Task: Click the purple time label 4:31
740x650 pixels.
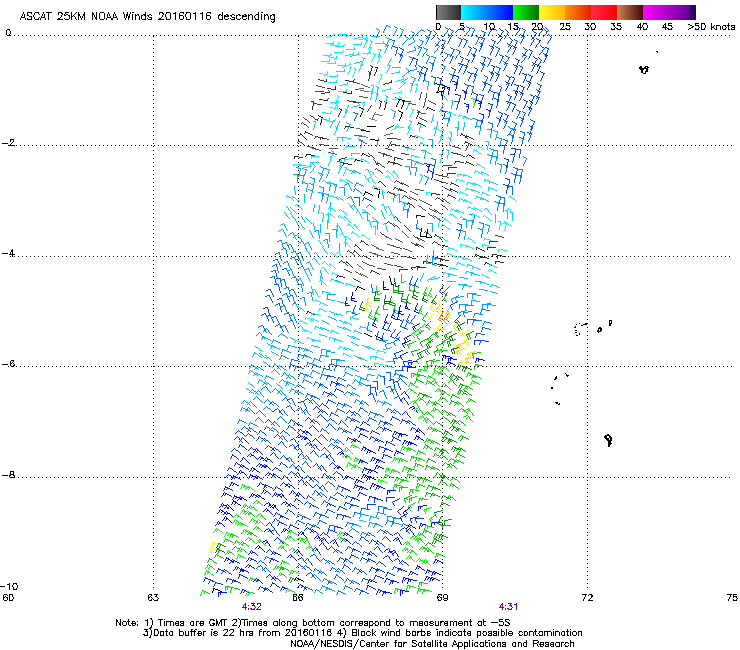Action: pos(508,607)
